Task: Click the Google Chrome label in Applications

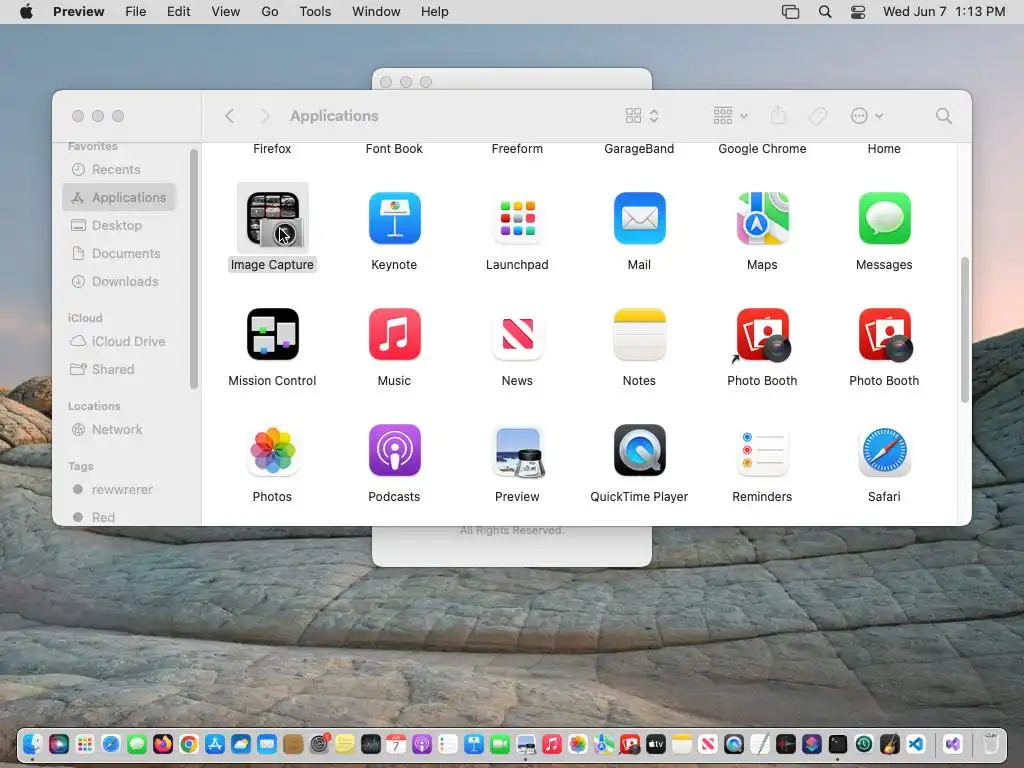Action: [x=762, y=149]
